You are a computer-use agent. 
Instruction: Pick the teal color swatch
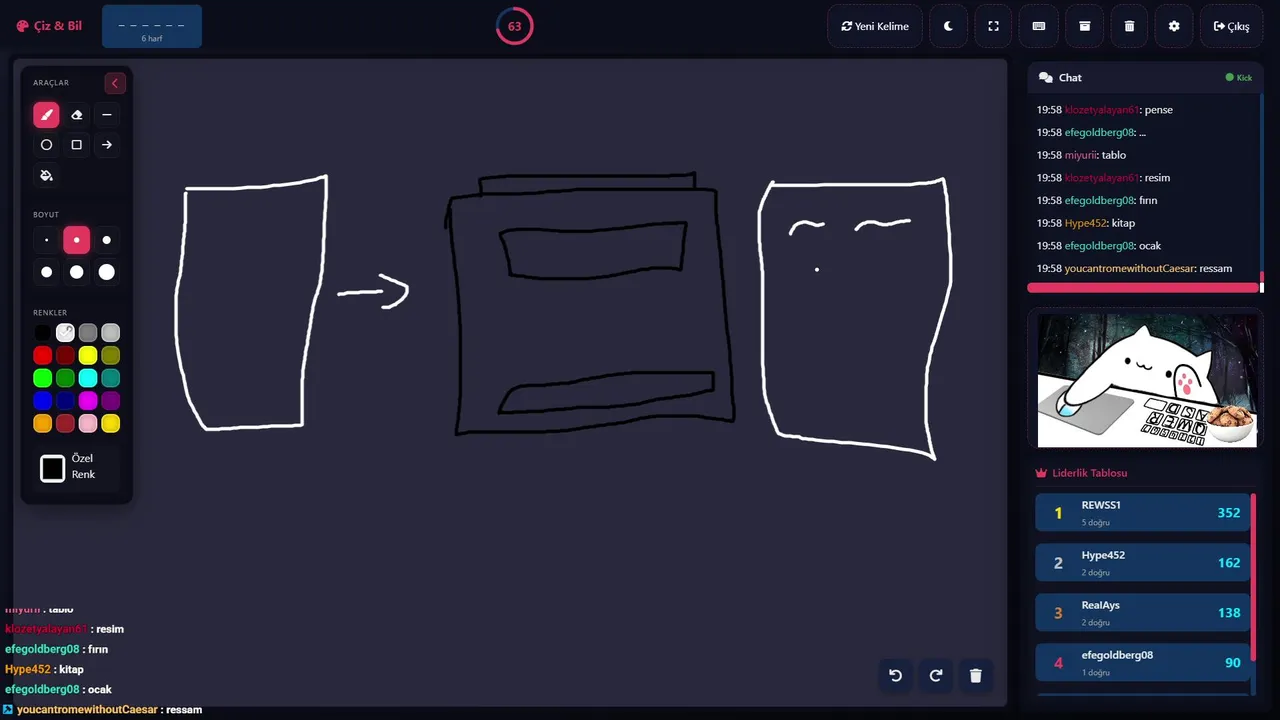pos(111,378)
